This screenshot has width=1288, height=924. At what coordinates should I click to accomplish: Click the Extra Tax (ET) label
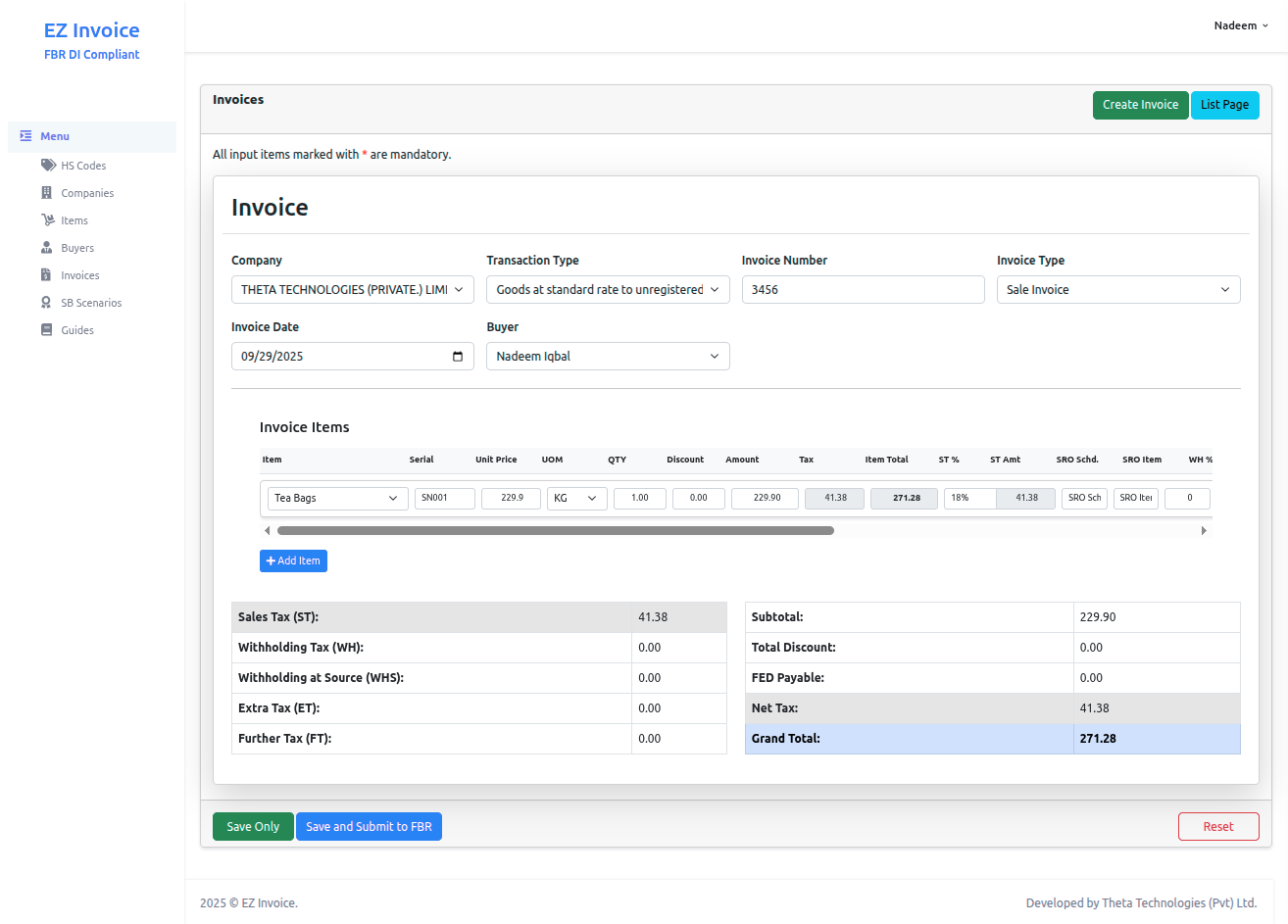tap(279, 708)
